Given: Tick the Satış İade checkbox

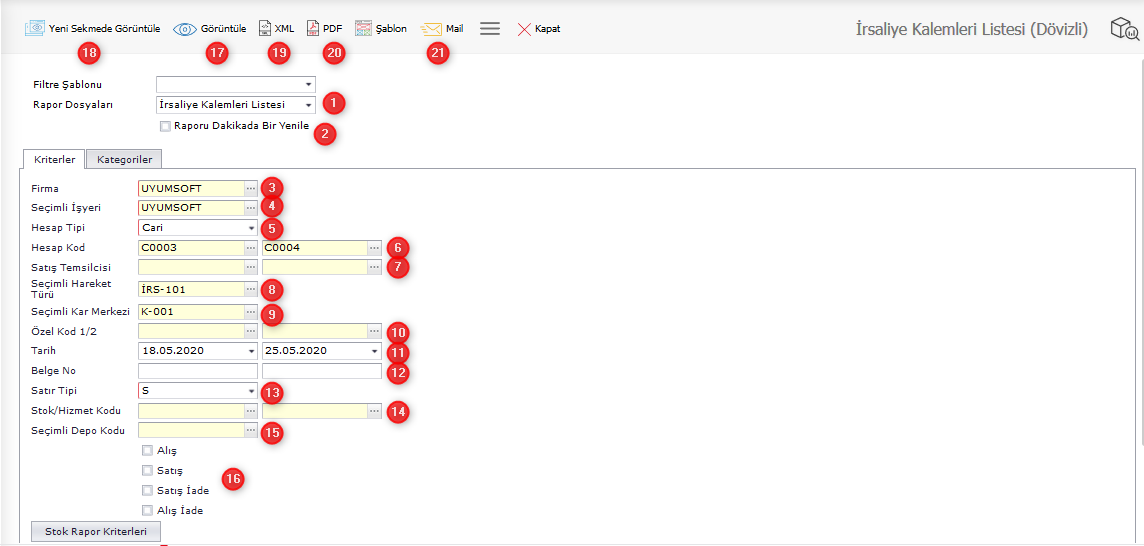Looking at the screenshot, I should 148,491.
